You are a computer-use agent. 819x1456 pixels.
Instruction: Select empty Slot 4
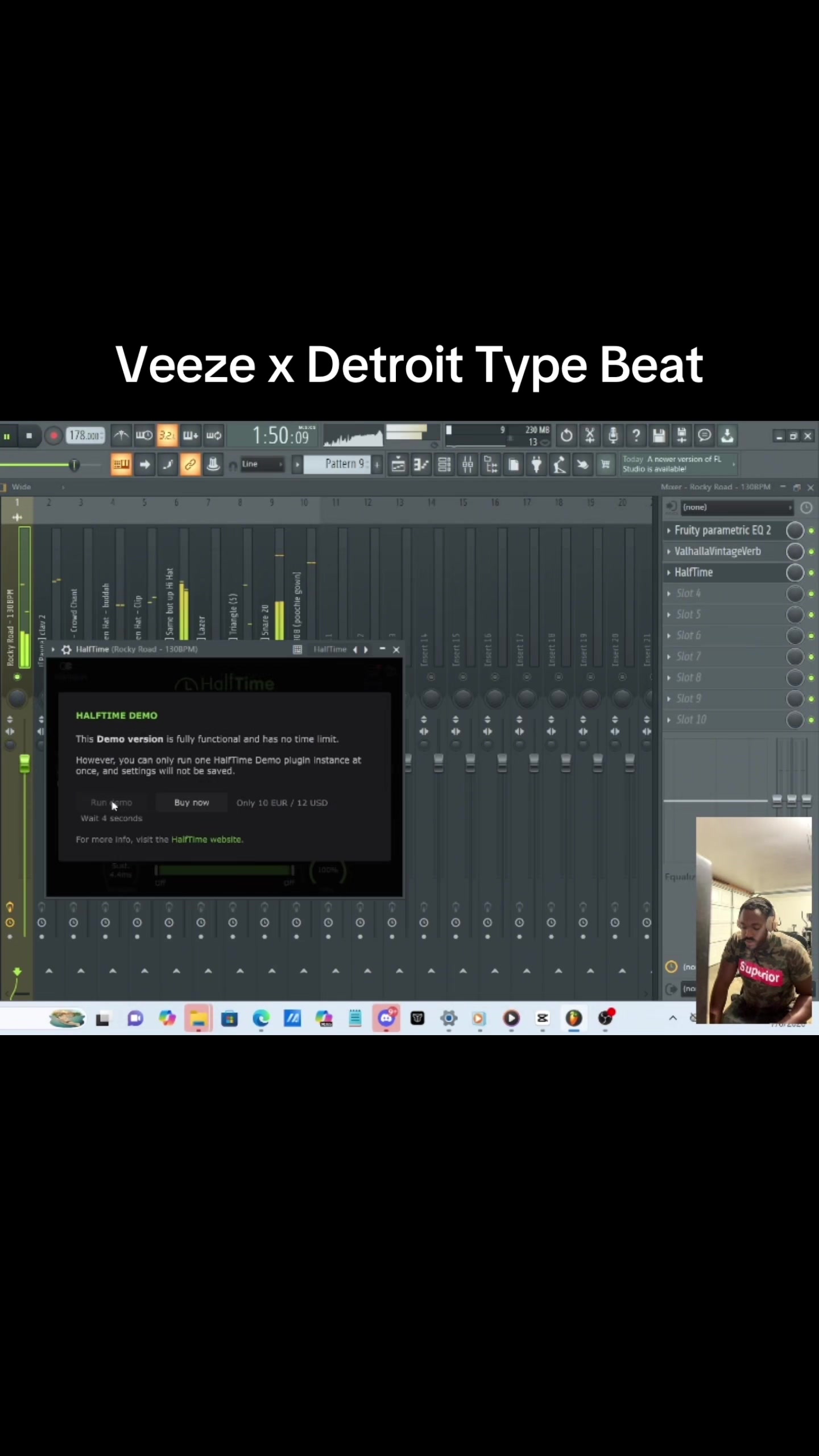click(x=689, y=594)
